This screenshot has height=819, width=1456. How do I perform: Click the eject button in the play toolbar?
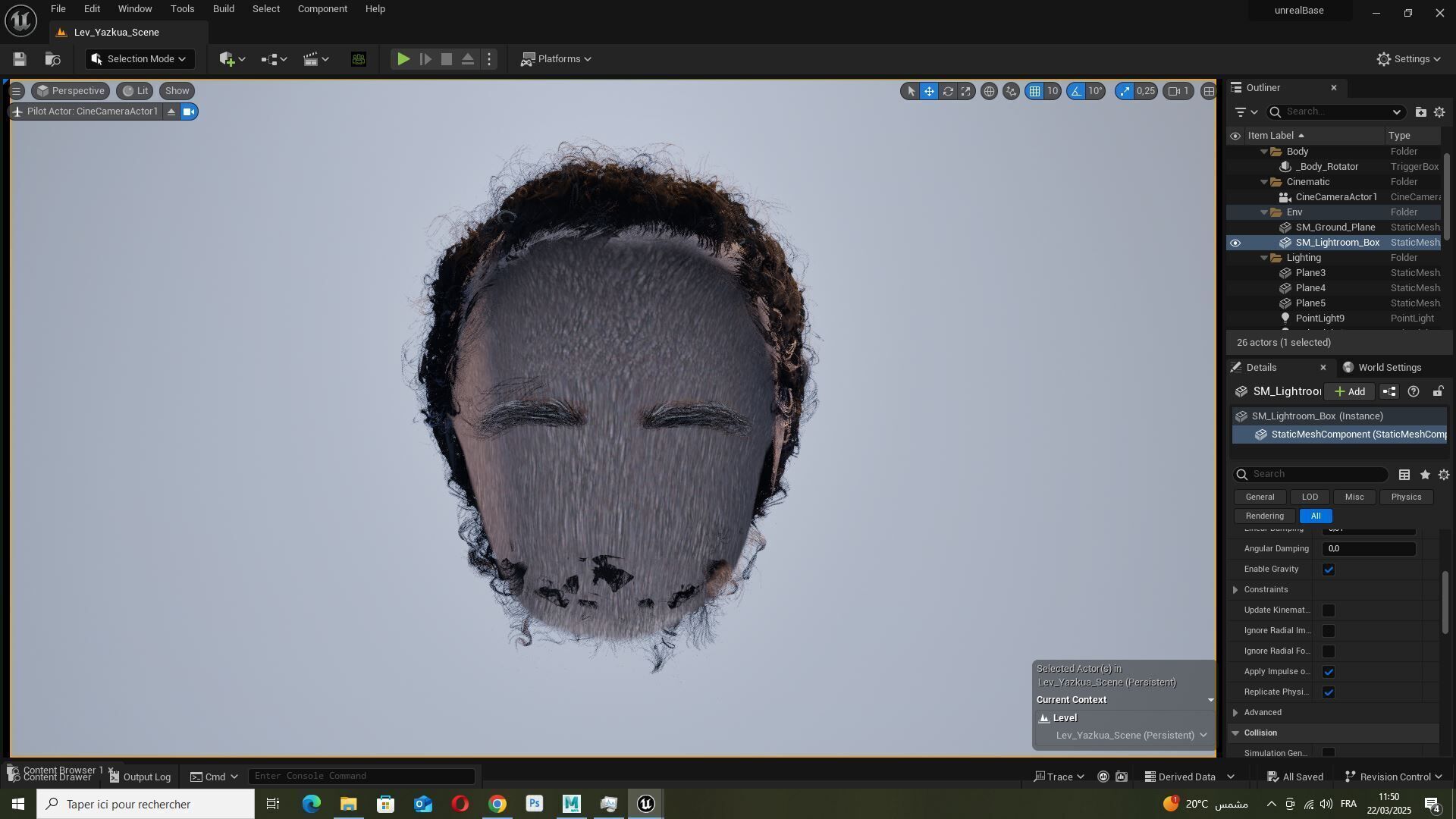(468, 59)
